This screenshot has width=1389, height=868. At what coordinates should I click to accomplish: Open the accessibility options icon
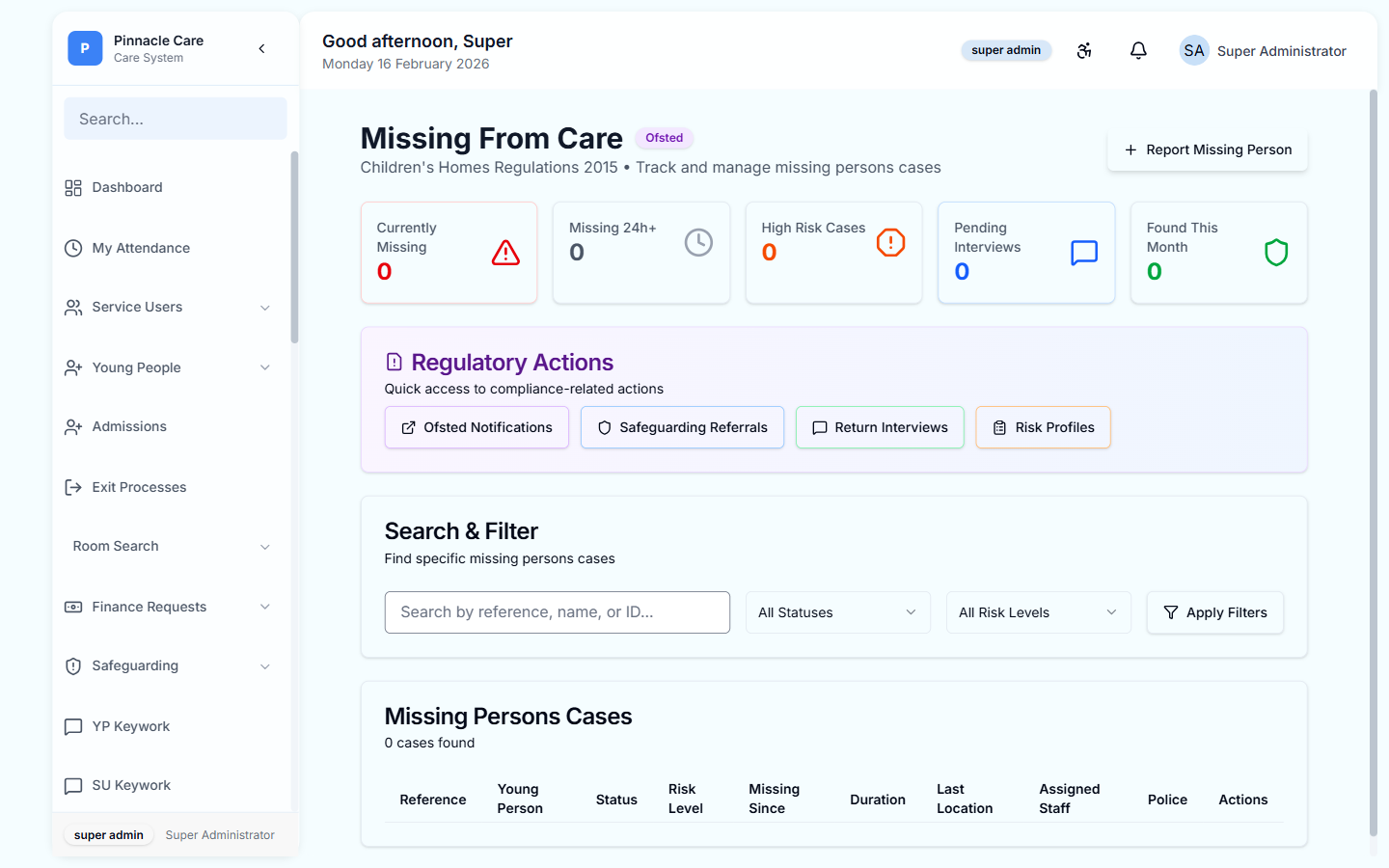pyautogui.click(x=1084, y=50)
